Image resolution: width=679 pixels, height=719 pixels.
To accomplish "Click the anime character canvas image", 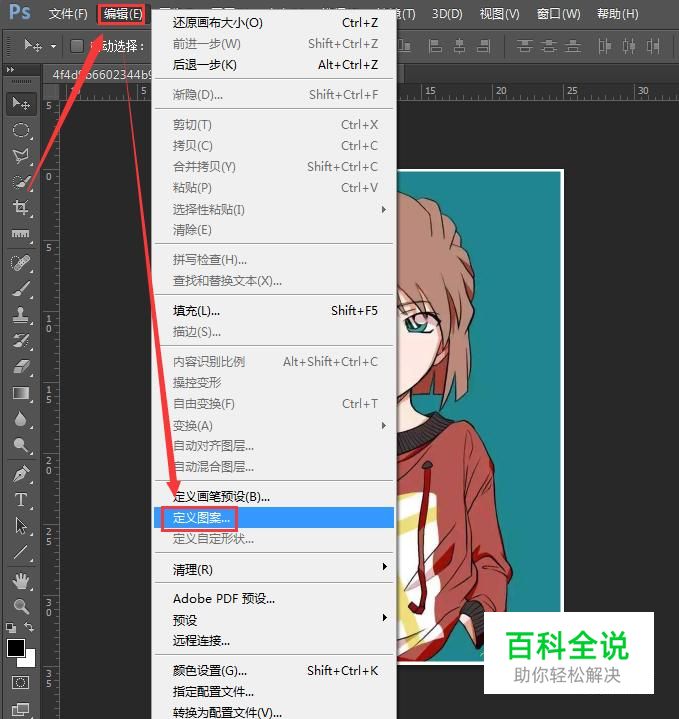I will coord(480,416).
